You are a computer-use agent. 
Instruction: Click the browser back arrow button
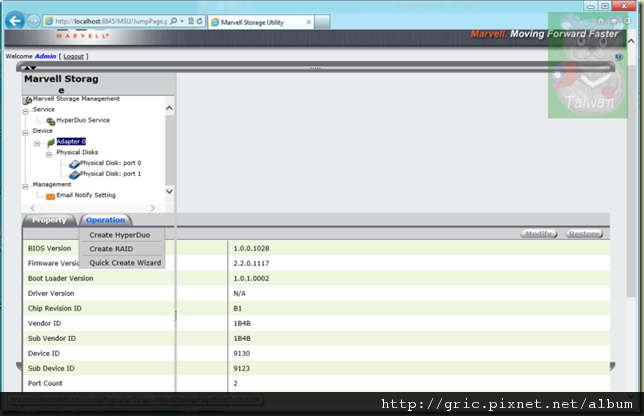(15, 21)
